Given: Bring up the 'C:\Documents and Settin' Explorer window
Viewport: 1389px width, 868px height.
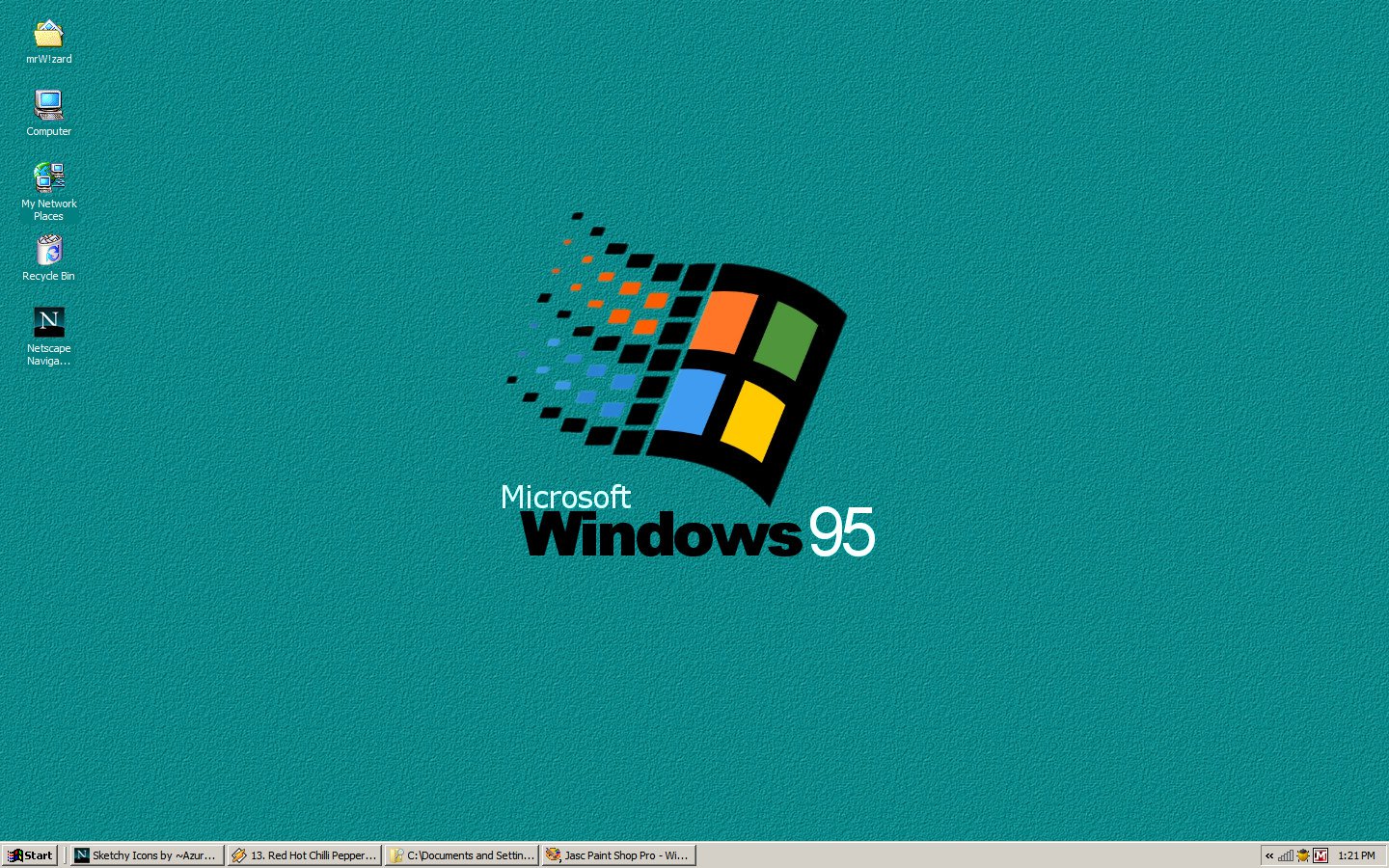Looking at the screenshot, I should [461, 854].
